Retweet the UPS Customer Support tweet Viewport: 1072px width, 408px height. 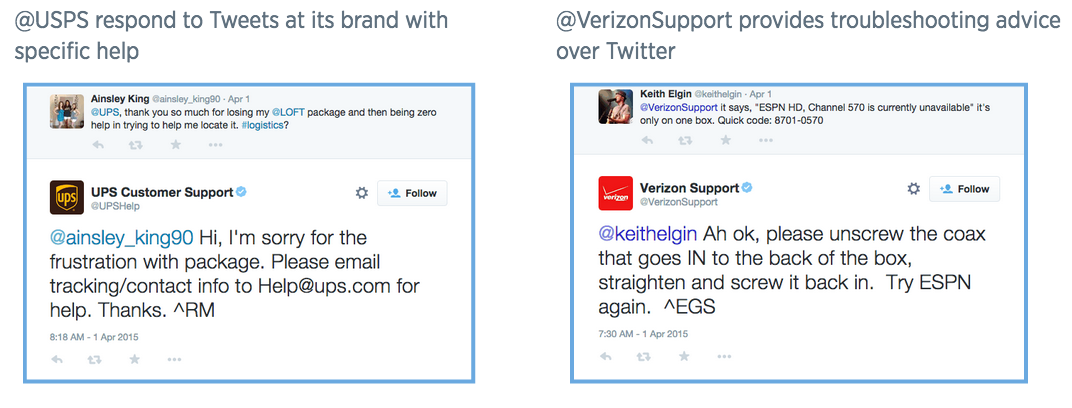click(95, 359)
